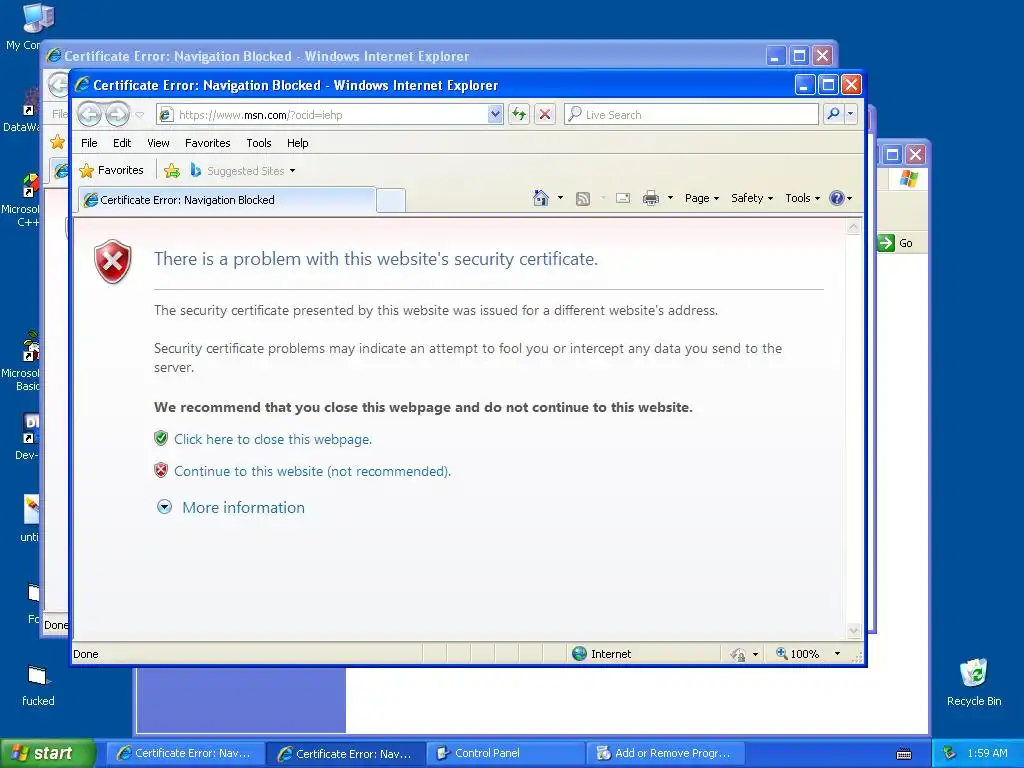The width and height of the screenshot is (1024, 768).
Task: Click the green Refresh page icon
Action: (x=519, y=115)
